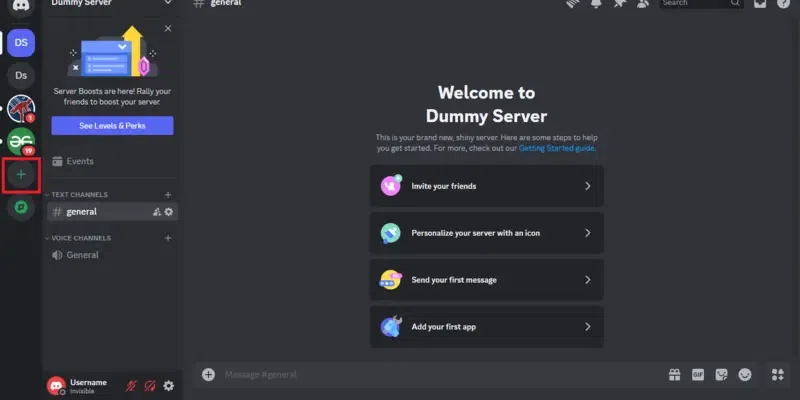Show pinned messages
The height and width of the screenshot is (400, 800).
619,4
